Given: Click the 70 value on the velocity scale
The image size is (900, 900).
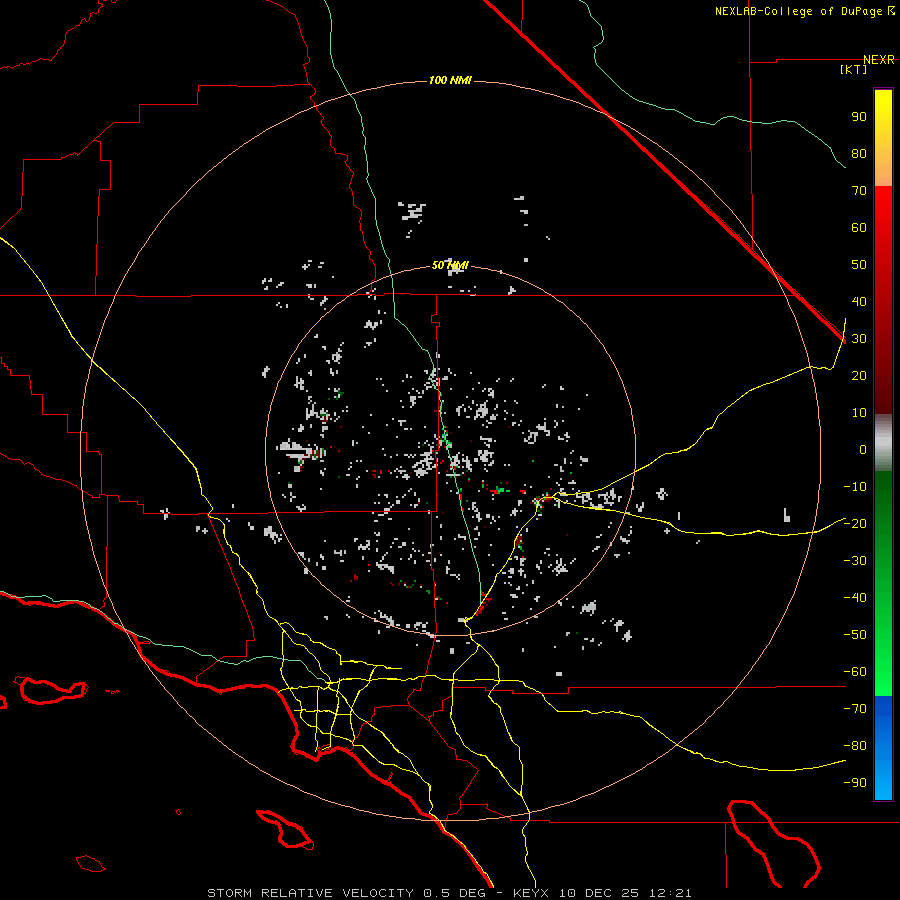Looking at the screenshot, I should click(x=859, y=191).
